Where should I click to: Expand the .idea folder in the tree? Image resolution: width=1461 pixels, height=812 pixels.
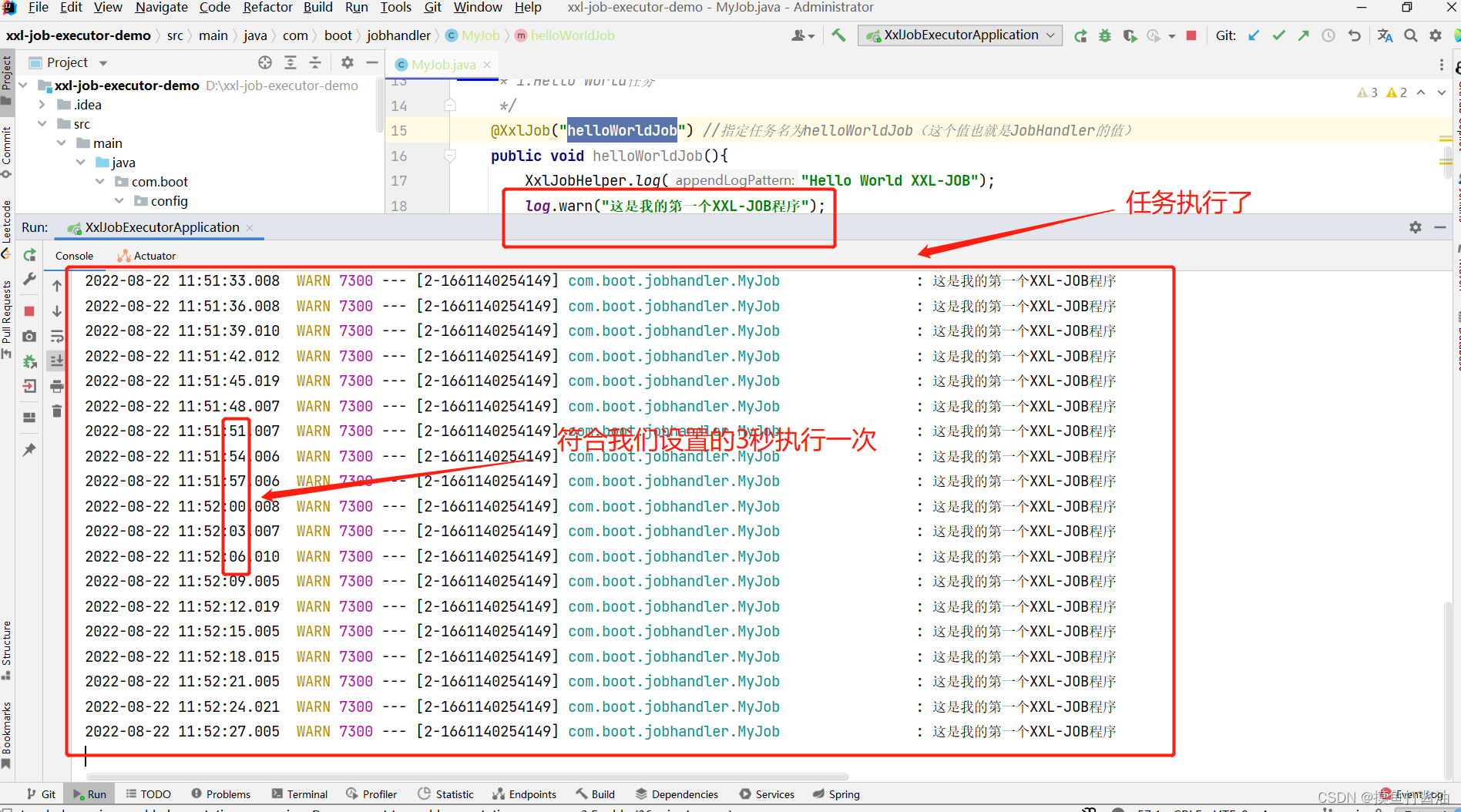coord(42,105)
